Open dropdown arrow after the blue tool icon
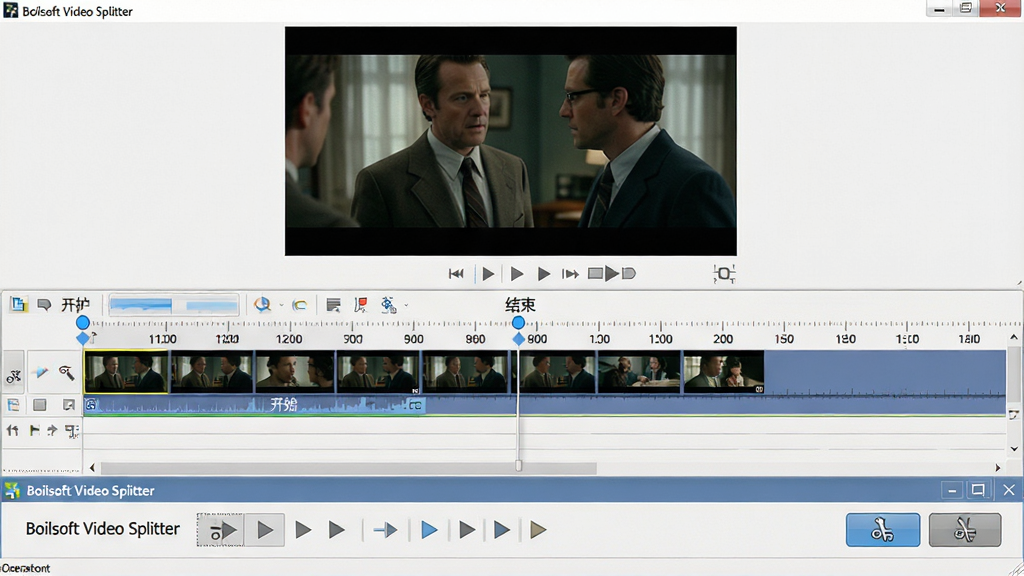The image size is (1024, 576). coord(406,305)
